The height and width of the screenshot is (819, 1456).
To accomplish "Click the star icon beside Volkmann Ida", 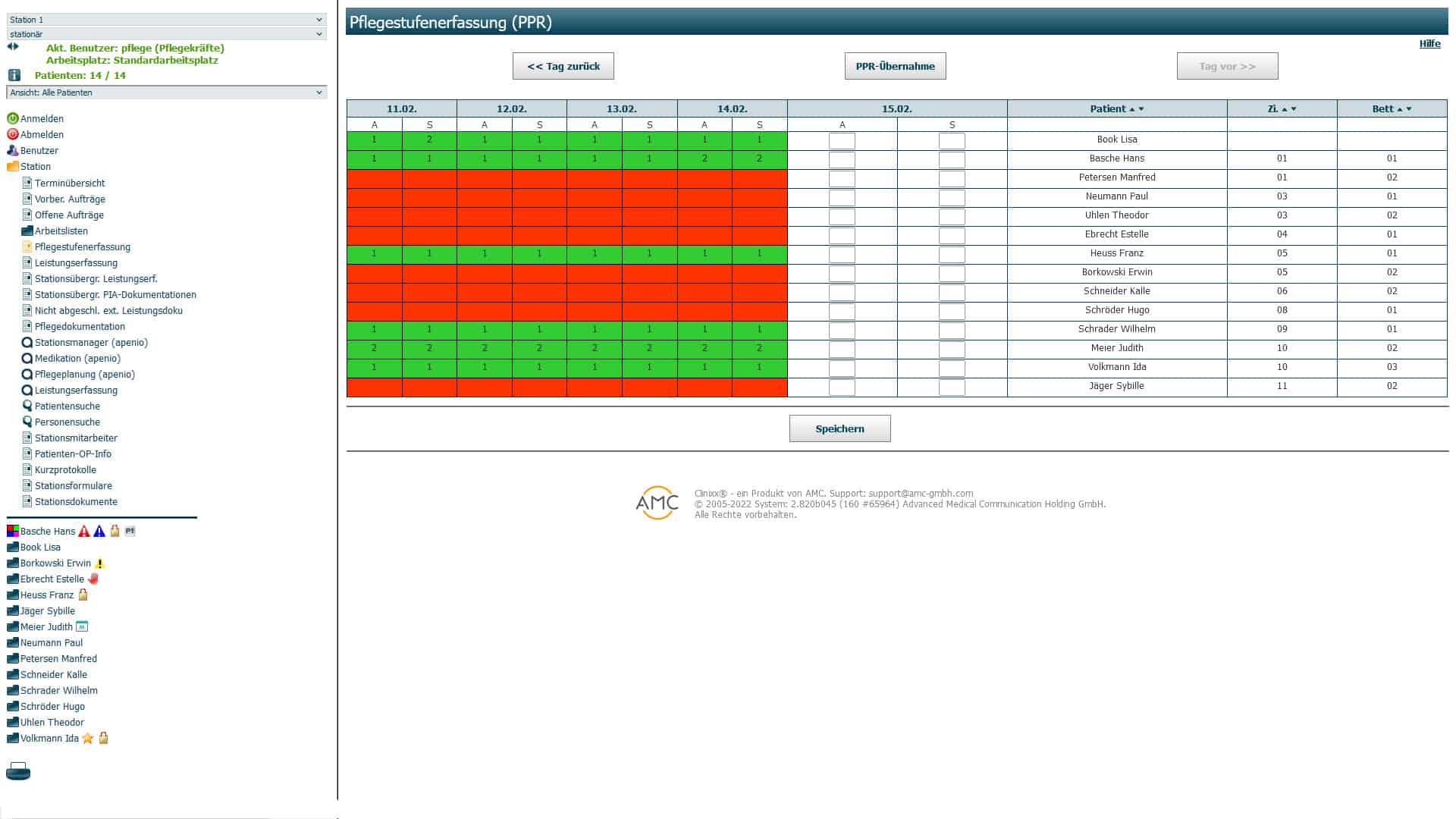I will point(88,739).
